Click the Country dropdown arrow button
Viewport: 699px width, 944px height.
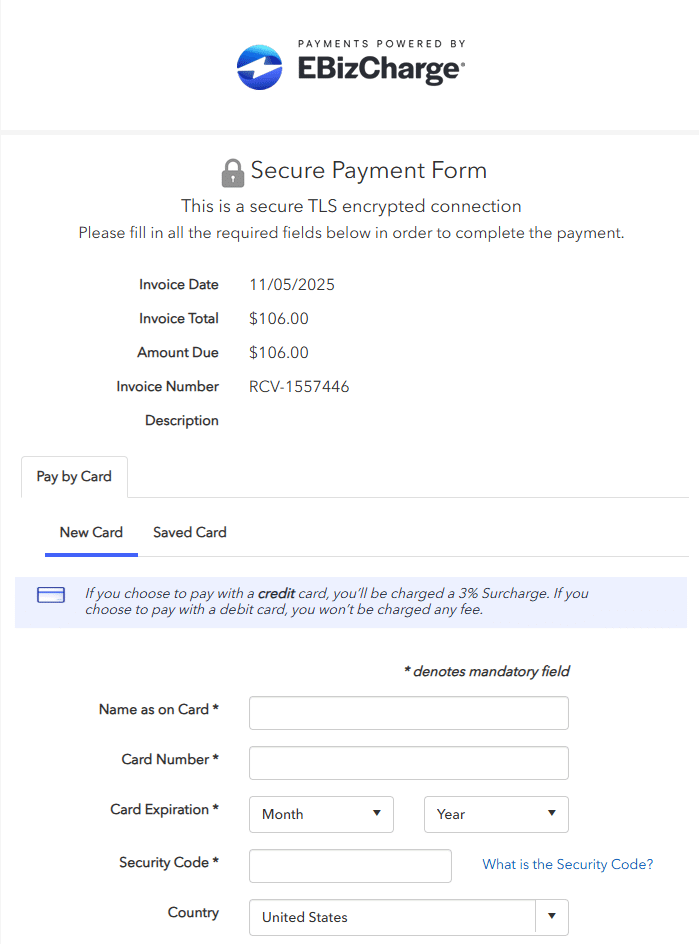point(552,916)
